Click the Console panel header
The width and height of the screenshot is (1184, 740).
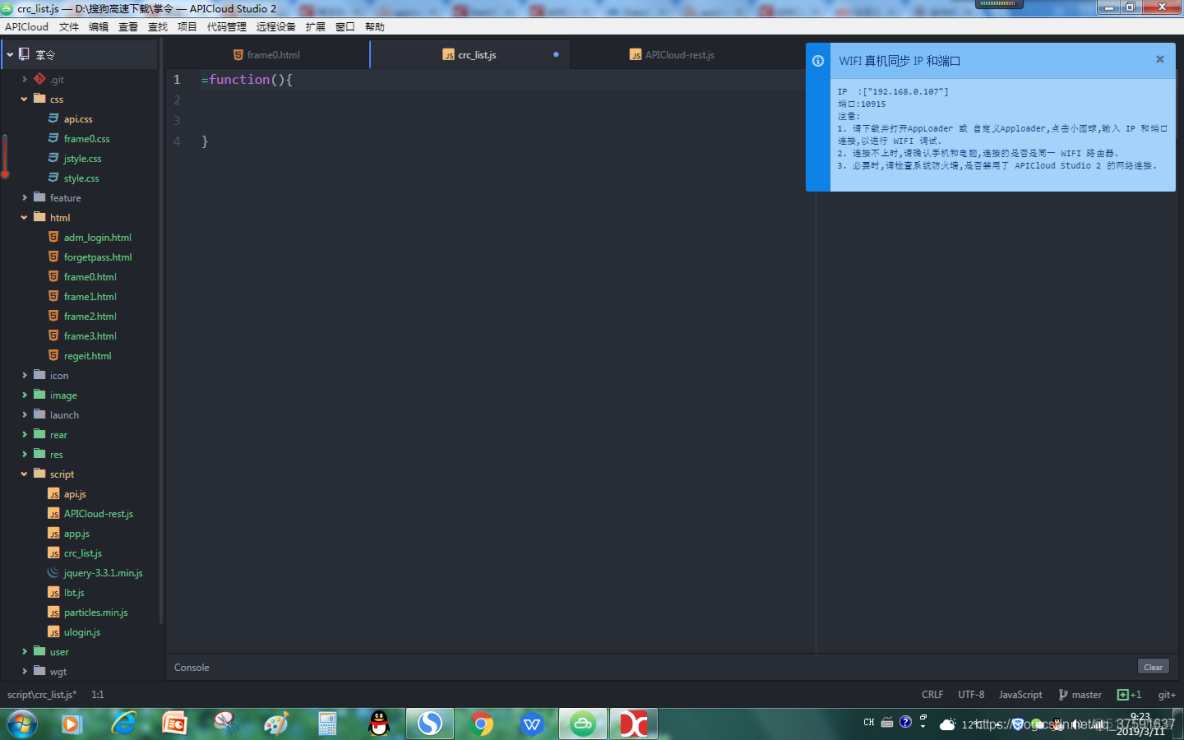pyautogui.click(x=192, y=668)
